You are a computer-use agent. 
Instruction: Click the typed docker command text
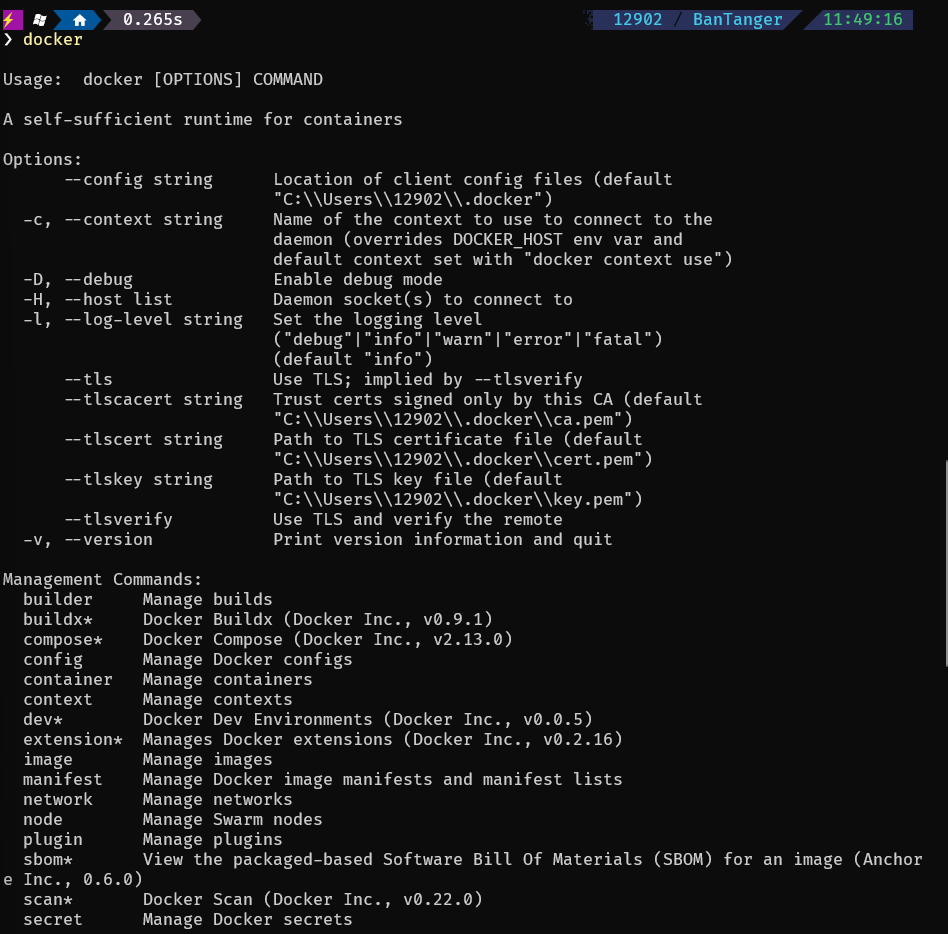[x=53, y=40]
